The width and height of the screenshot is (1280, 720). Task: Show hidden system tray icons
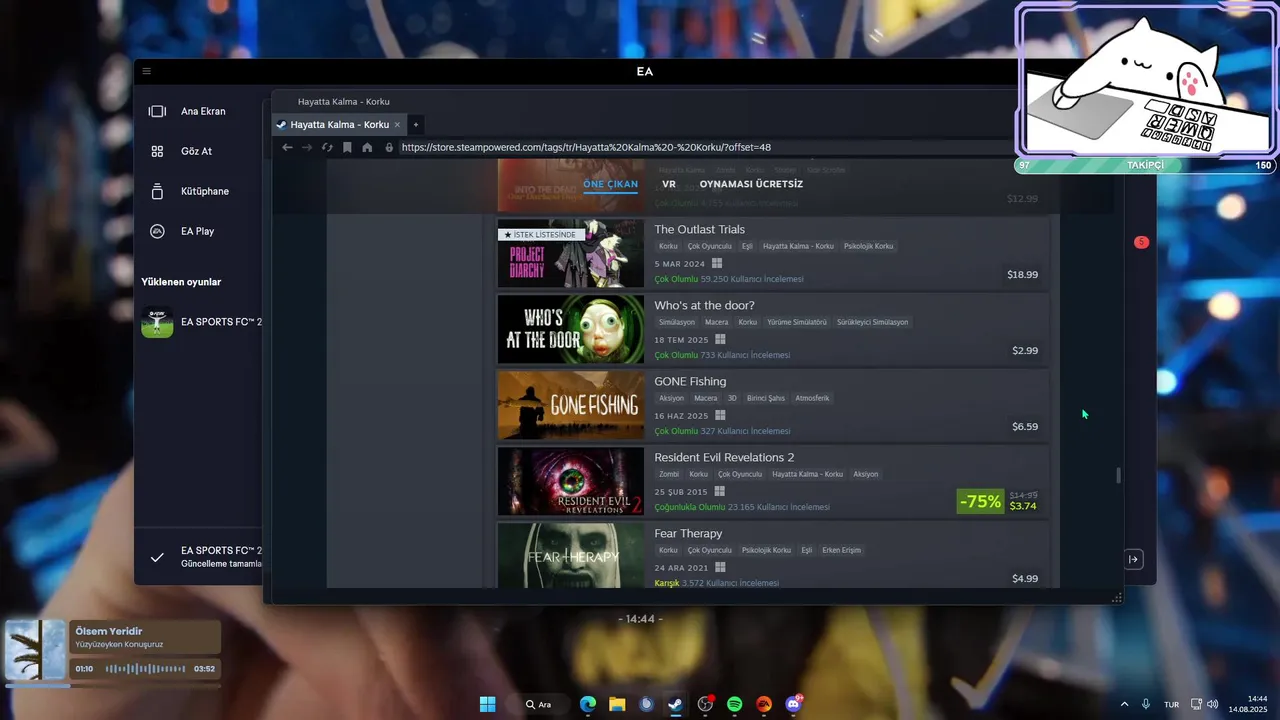pyautogui.click(x=1124, y=704)
